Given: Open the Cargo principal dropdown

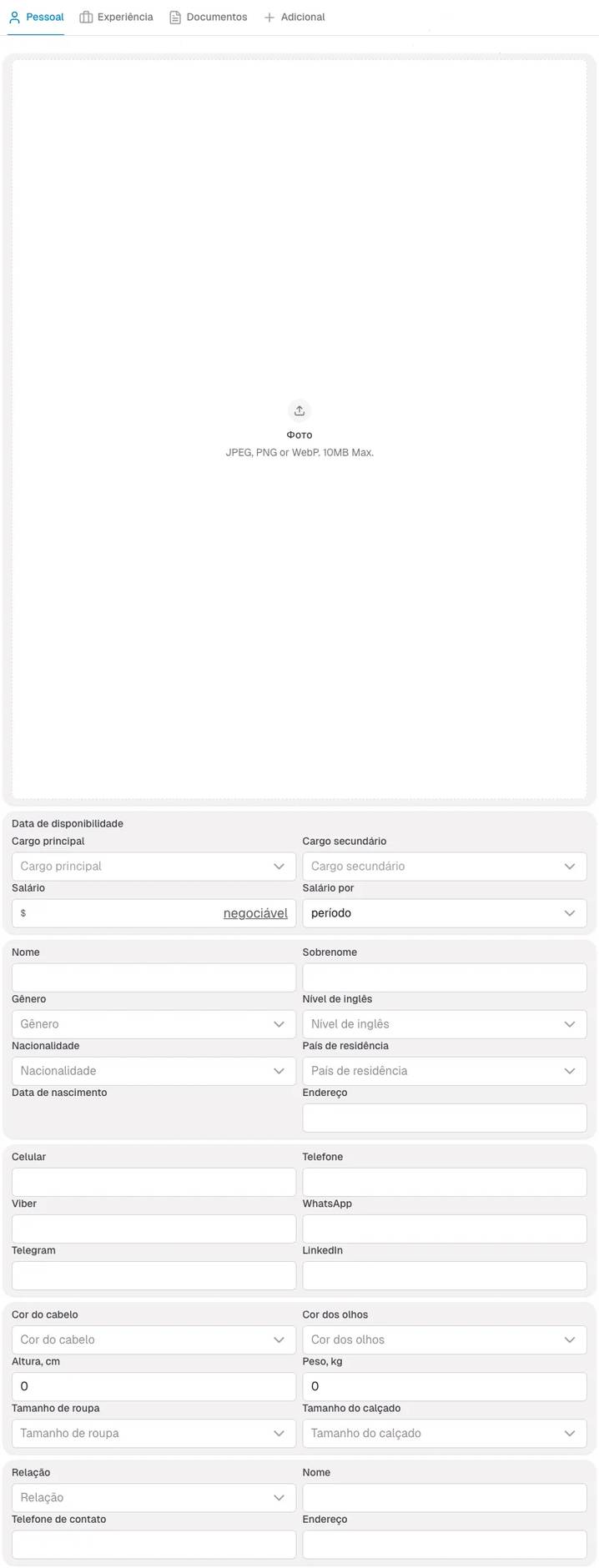Looking at the screenshot, I should (x=154, y=865).
